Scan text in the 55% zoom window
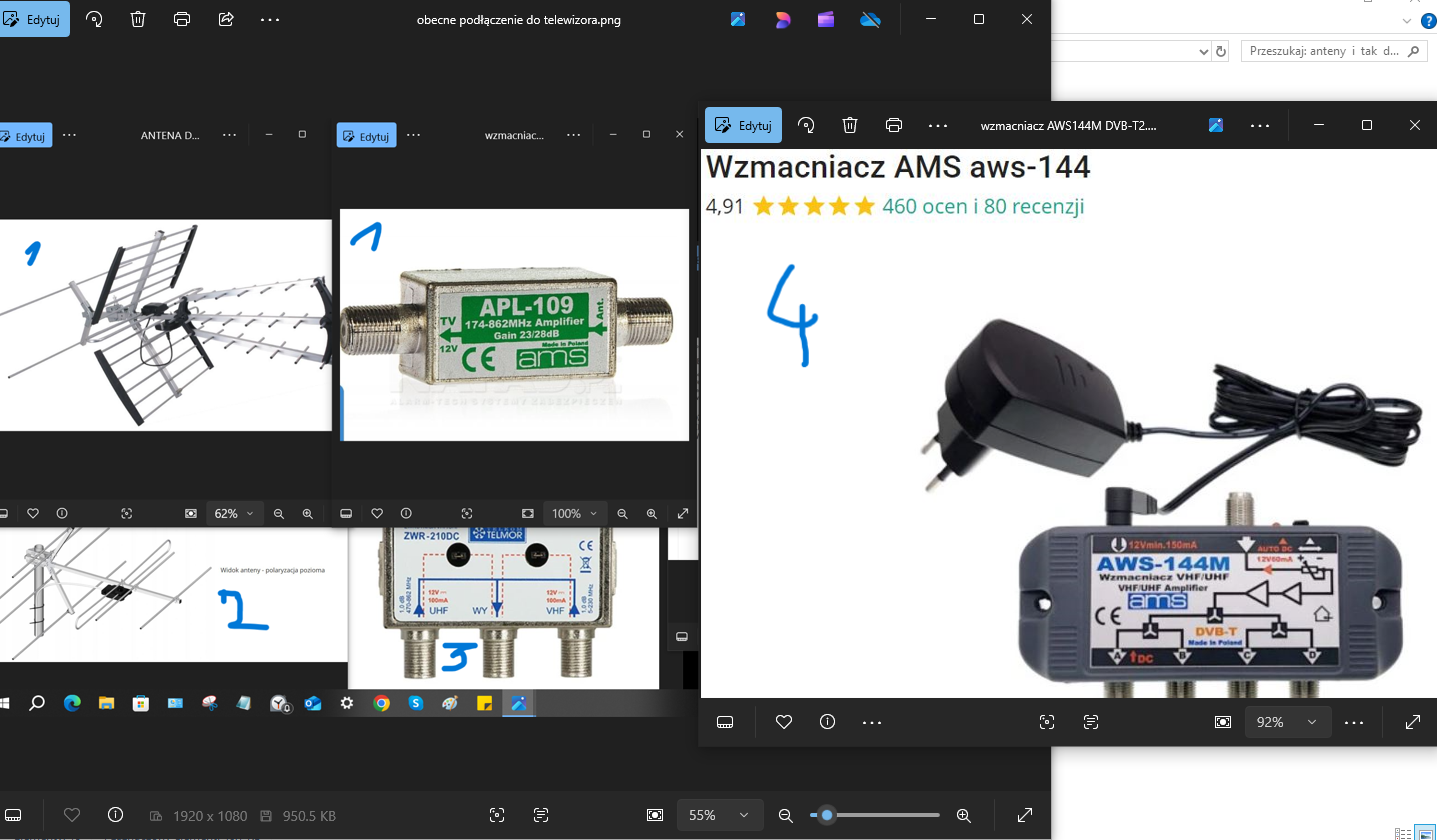This screenshot has height=840, width=1437. tap(542, 815)
